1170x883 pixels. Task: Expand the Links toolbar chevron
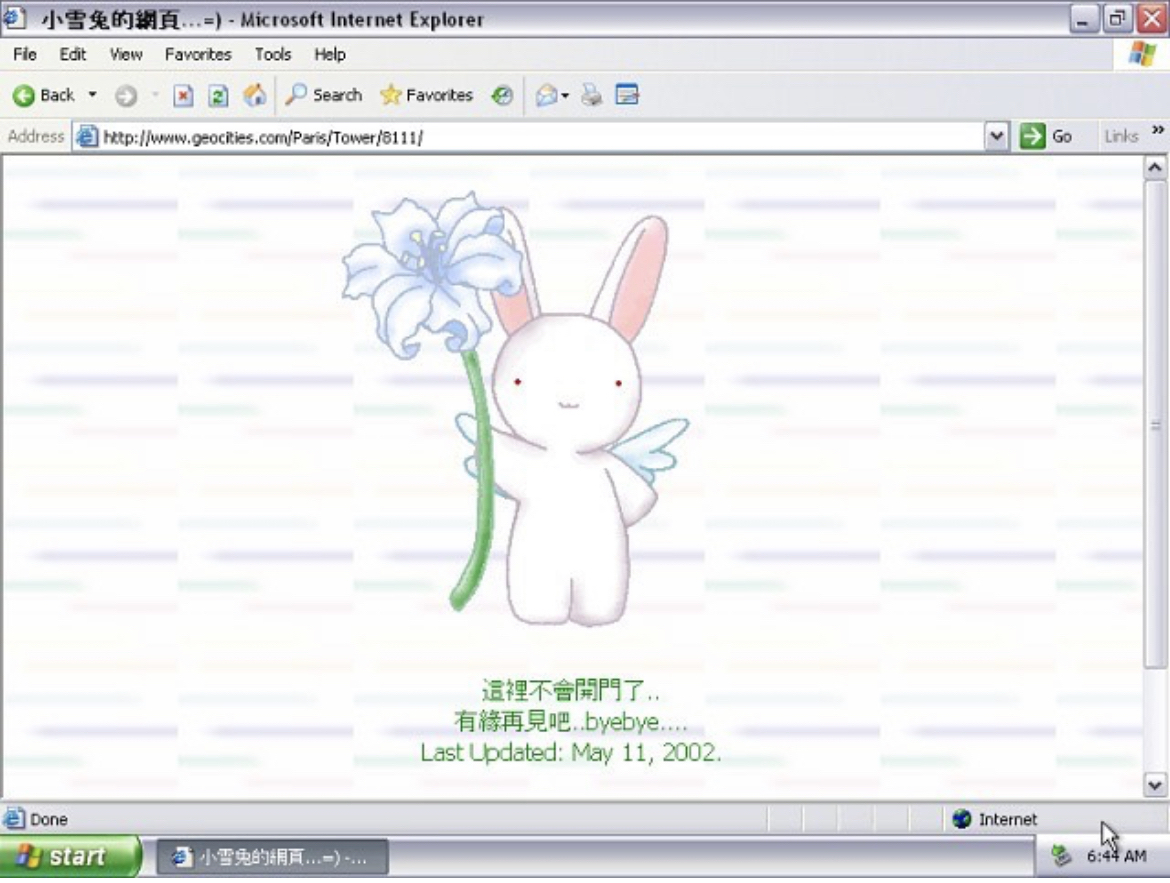1158,132
